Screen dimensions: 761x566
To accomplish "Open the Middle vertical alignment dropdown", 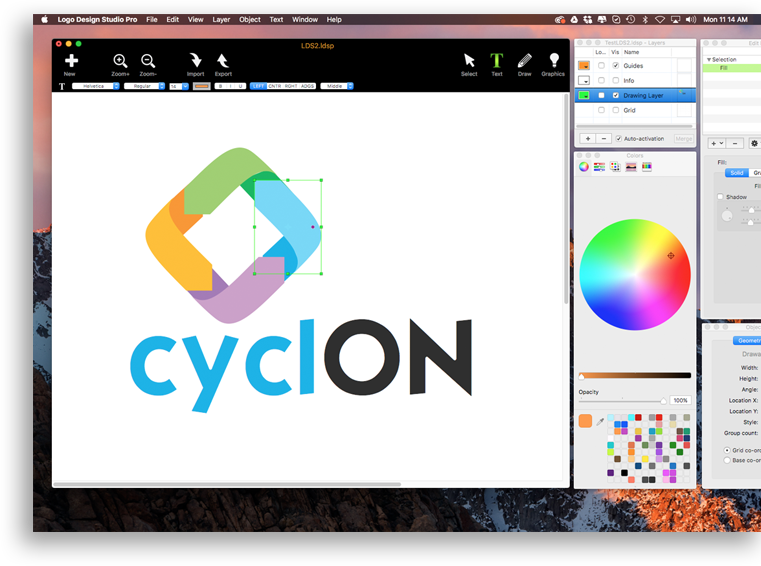I will coord(337,86).
